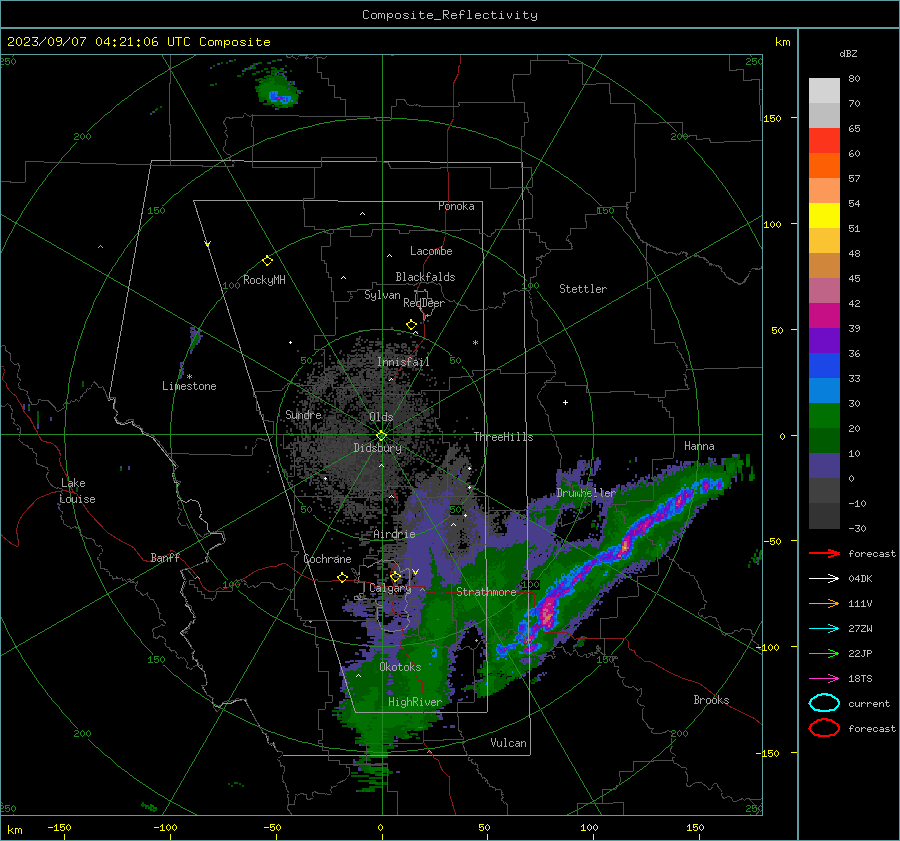Click the Limestone label
900x841 pixels.
189,386
